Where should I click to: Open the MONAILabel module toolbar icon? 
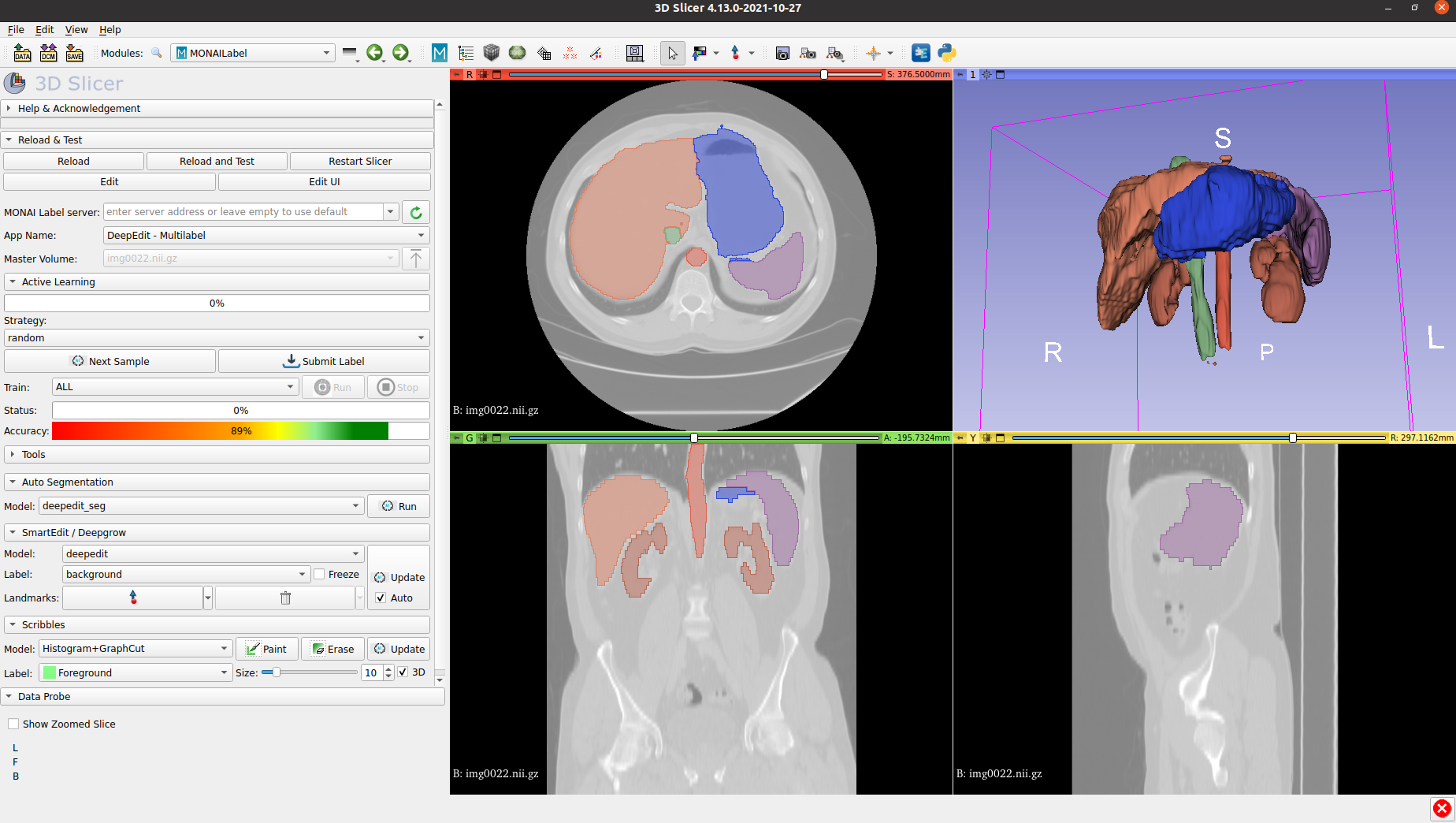click(x=440, y=53)
